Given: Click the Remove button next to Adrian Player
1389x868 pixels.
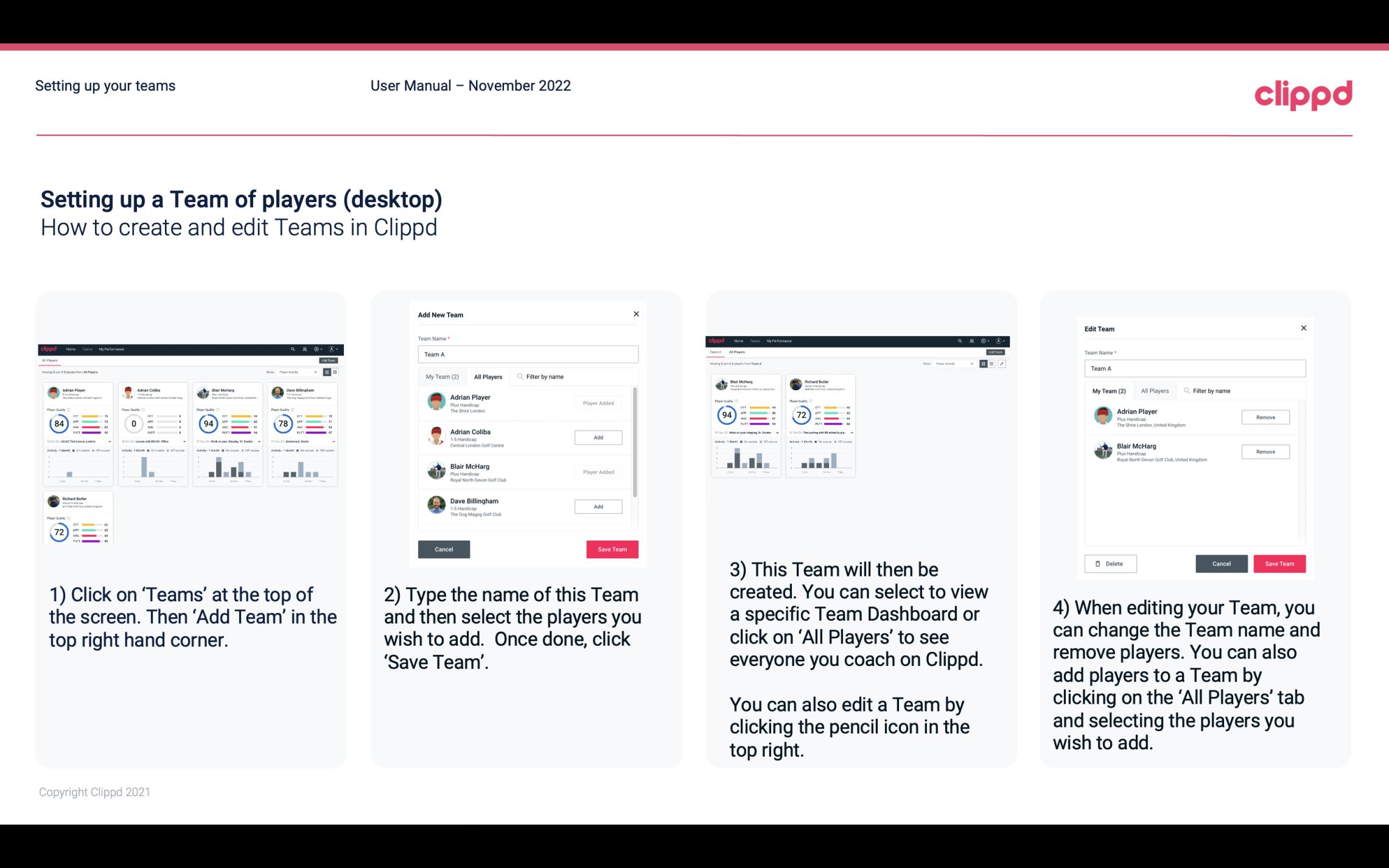Looking at the screenshot, I should [1265, 417].
